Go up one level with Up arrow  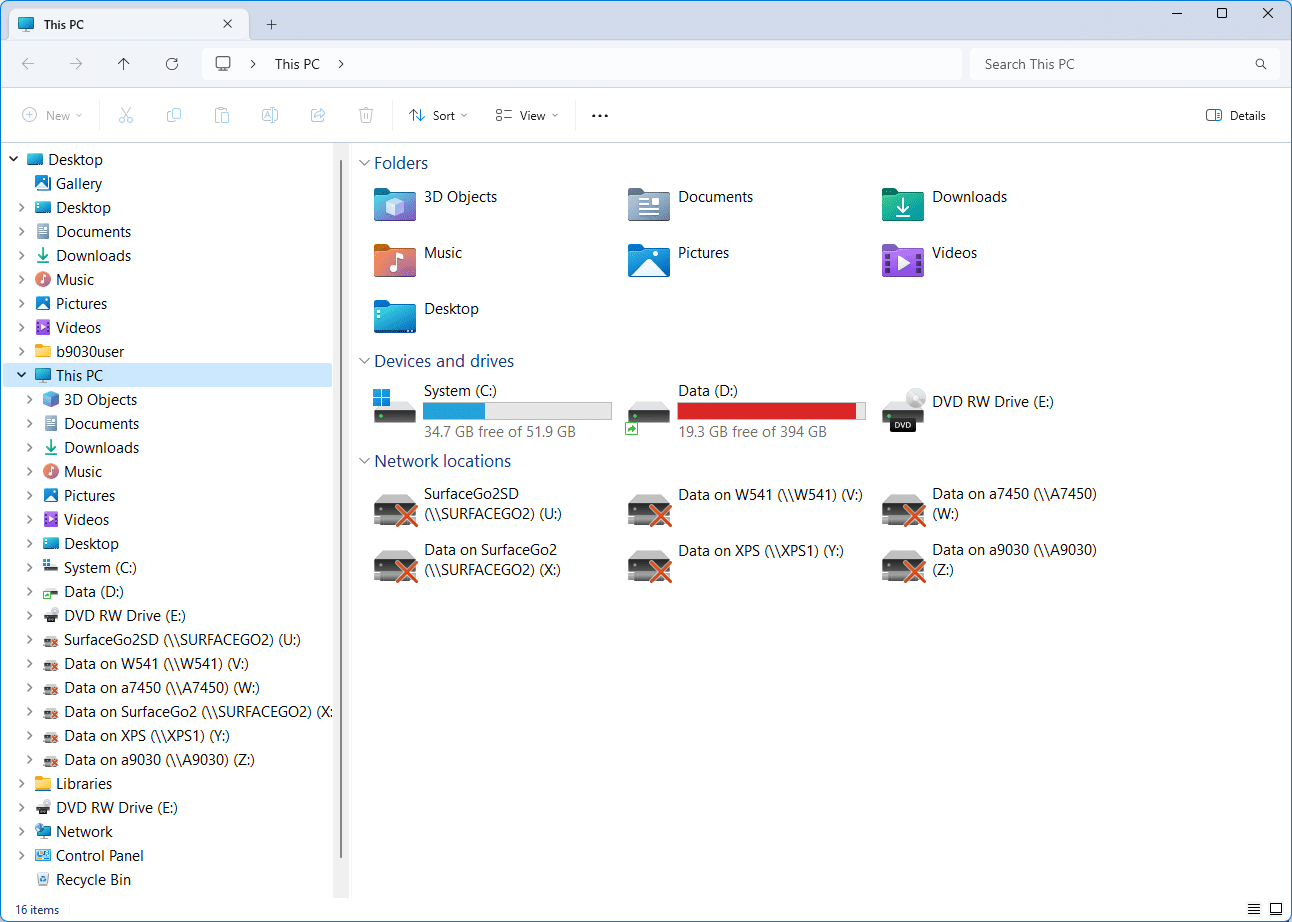(124, 64)
